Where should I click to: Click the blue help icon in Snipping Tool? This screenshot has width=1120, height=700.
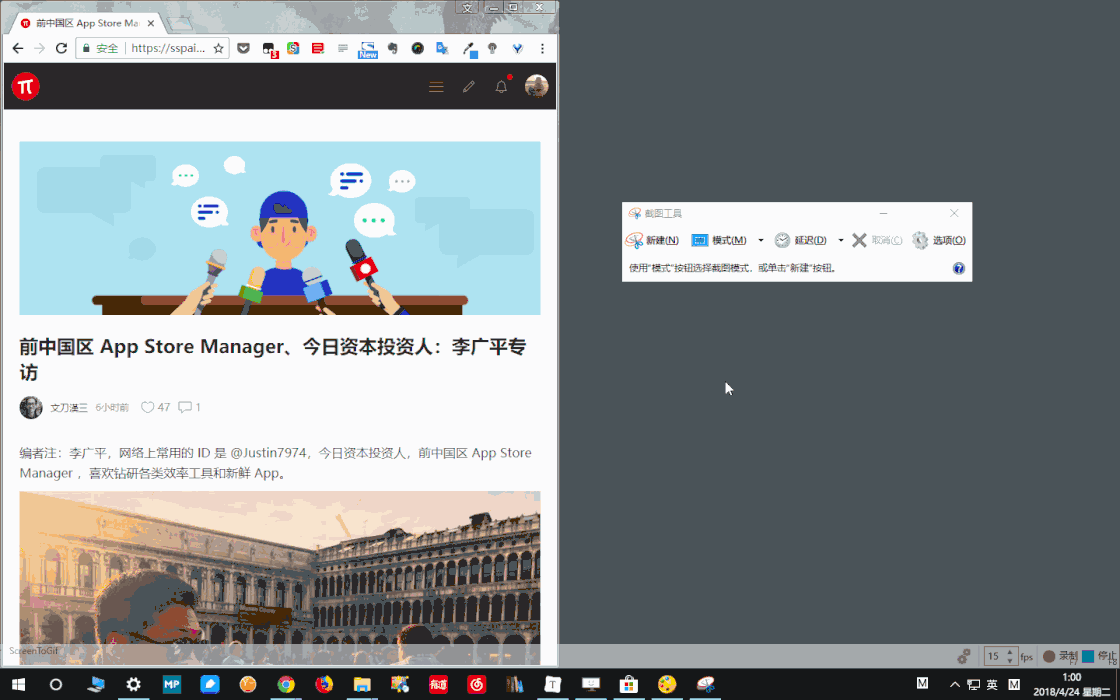959,269
